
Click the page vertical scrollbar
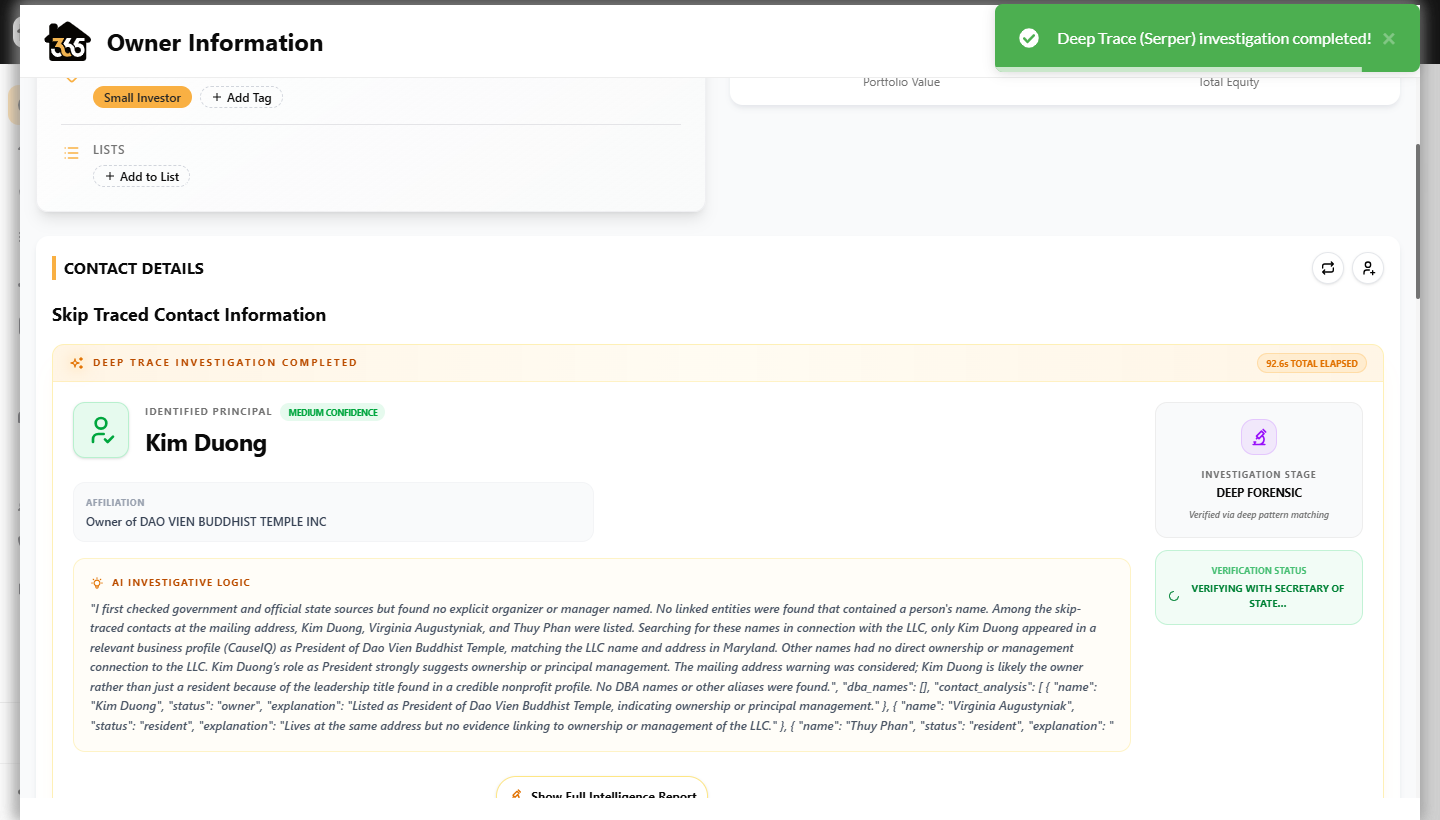pyautogui.click(x=1417, y=220)
